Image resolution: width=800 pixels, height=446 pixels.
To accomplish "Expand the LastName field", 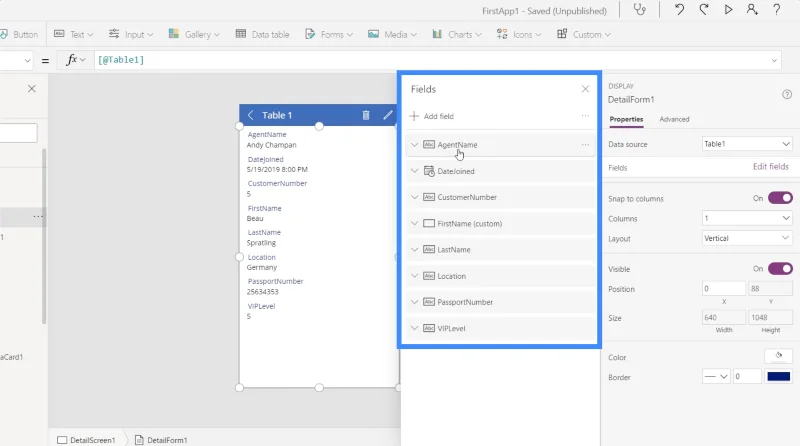I will click(414, 250).
